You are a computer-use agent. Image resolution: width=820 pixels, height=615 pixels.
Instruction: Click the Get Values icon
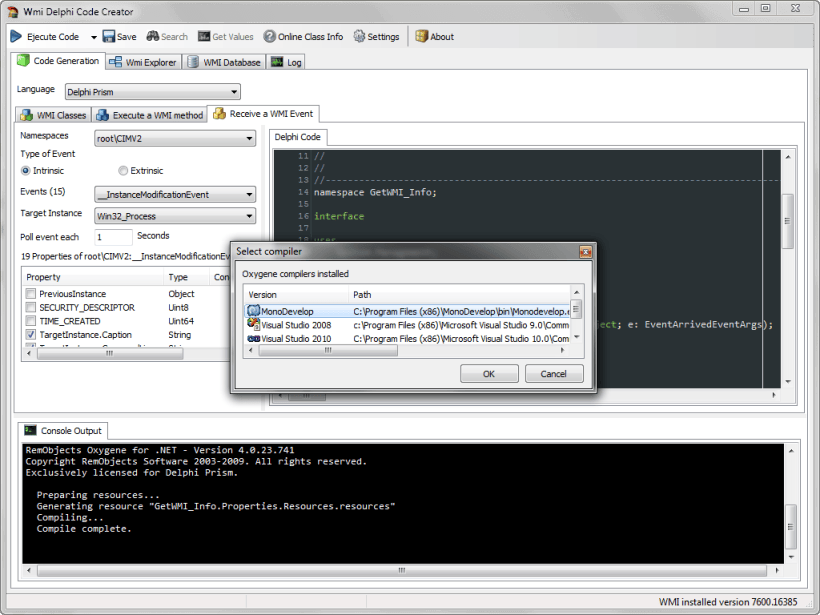click(x=204, y=36)
